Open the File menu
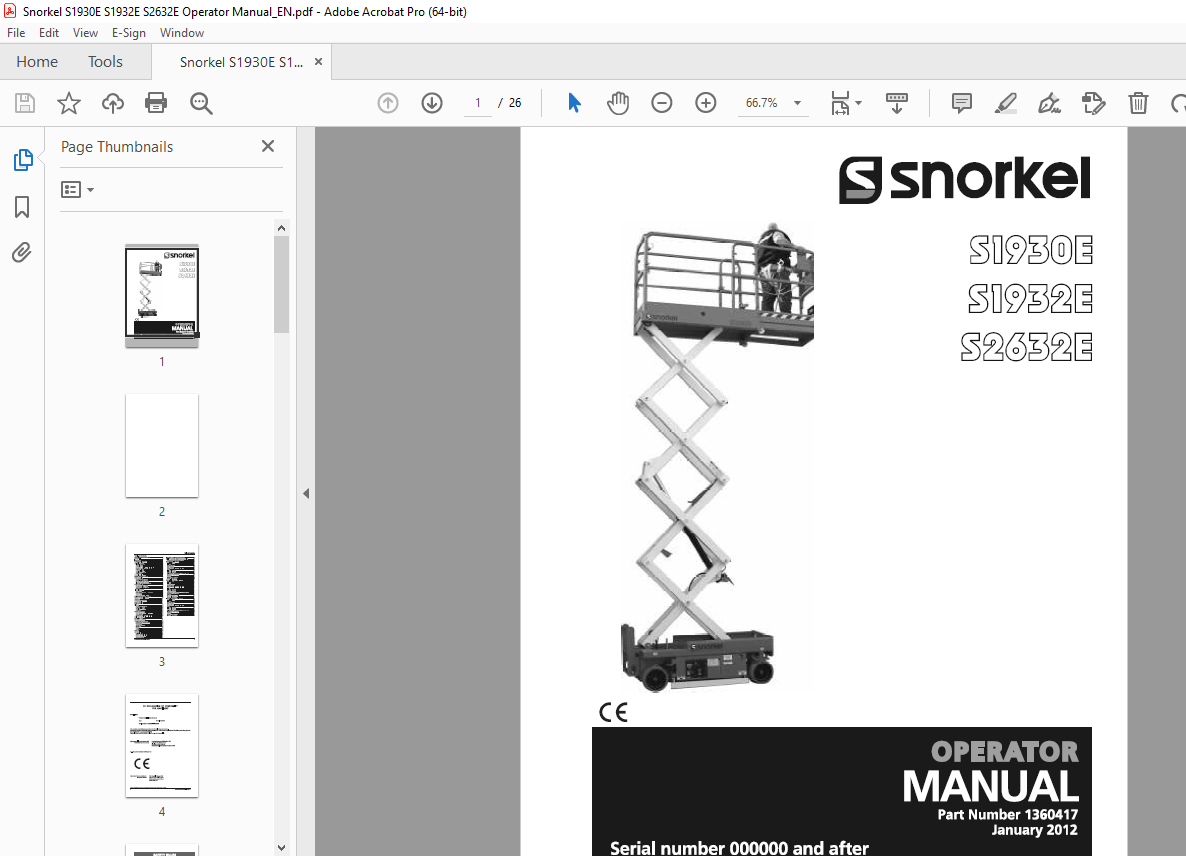This screenshot has width=1186, height=856. coord(16,33)
